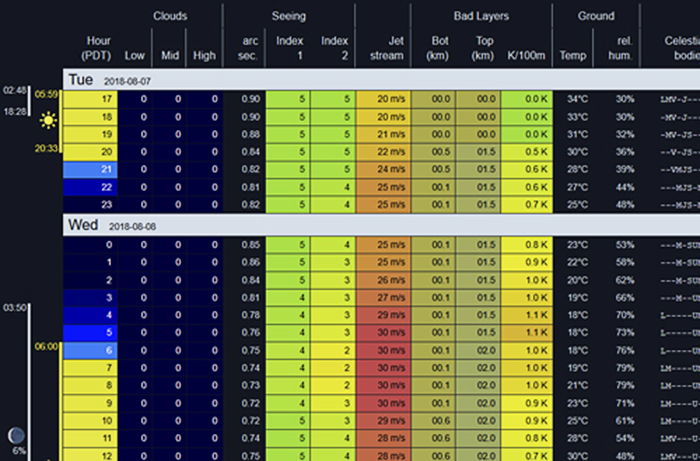Viewport: 700px width, 461px height.
Task: Click the 0.5 K gradient cell
Action: pyautogui.click(x=527, y=152)
